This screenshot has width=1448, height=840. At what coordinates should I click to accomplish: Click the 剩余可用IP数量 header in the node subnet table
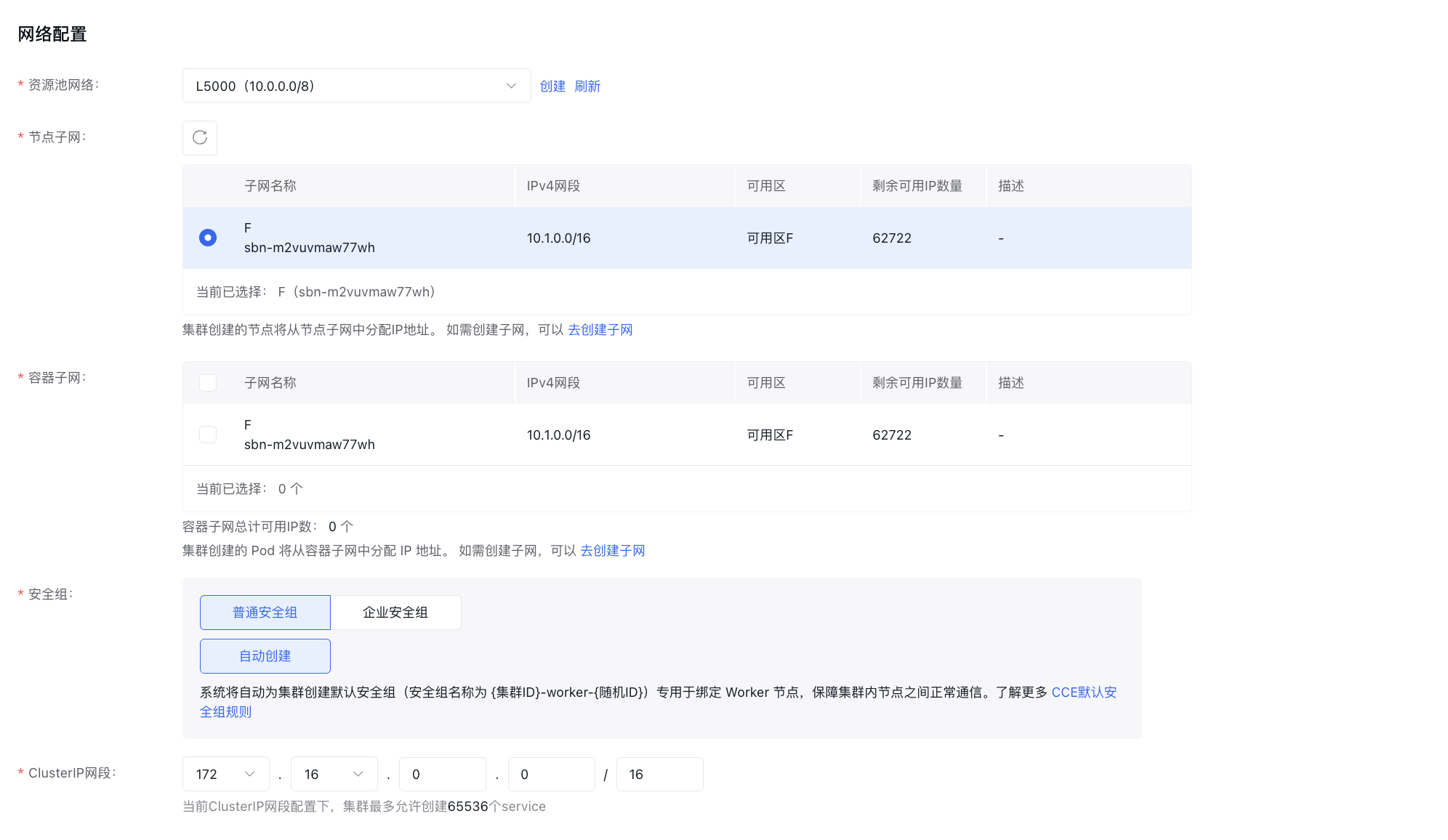(917, 186)
